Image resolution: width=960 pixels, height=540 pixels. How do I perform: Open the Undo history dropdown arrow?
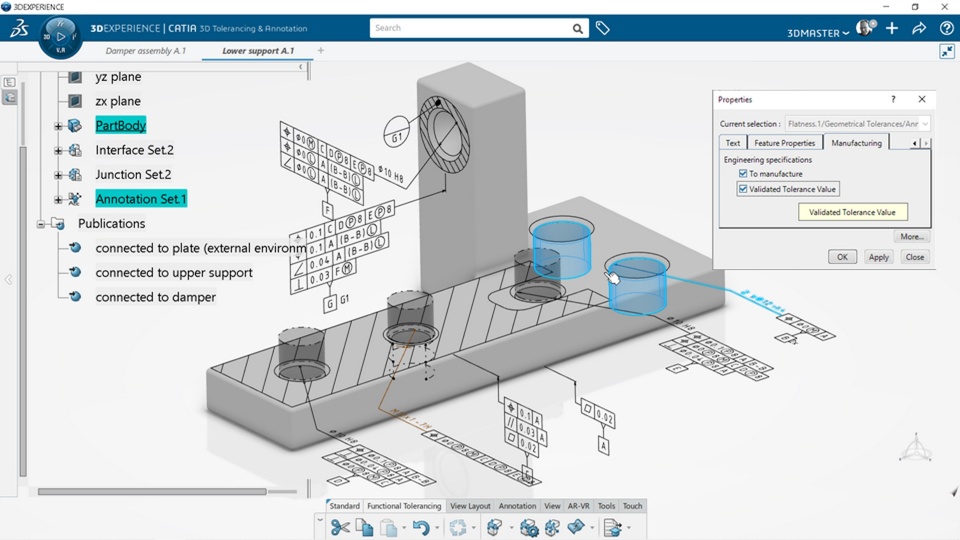point(437,528)
